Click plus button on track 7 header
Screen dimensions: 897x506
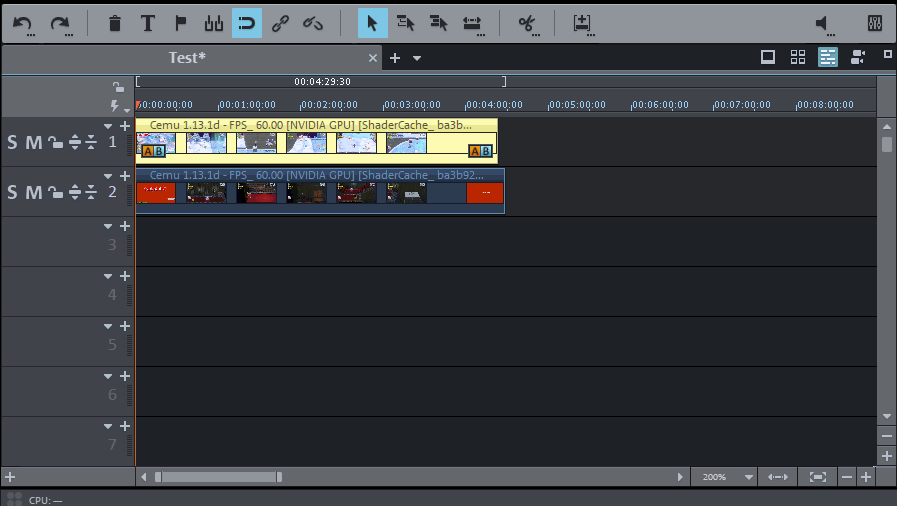[x=125, y=426]
